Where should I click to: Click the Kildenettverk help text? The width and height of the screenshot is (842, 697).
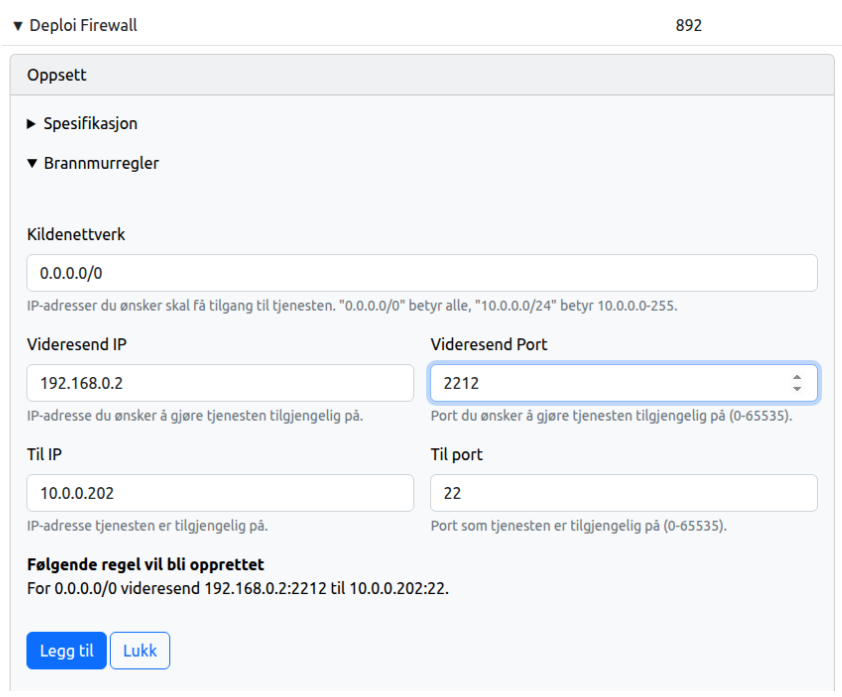[x=352, y=306]
